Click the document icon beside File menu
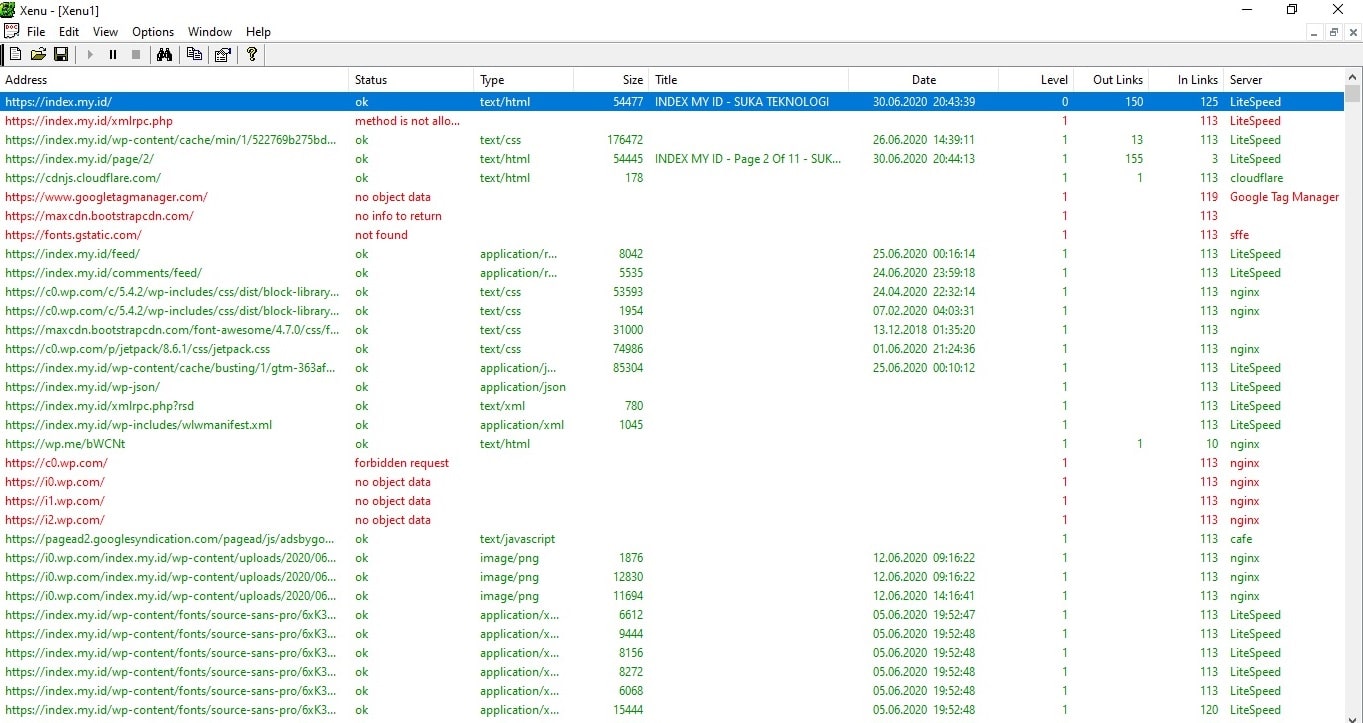1363x723 pixels. click(11, 31)
